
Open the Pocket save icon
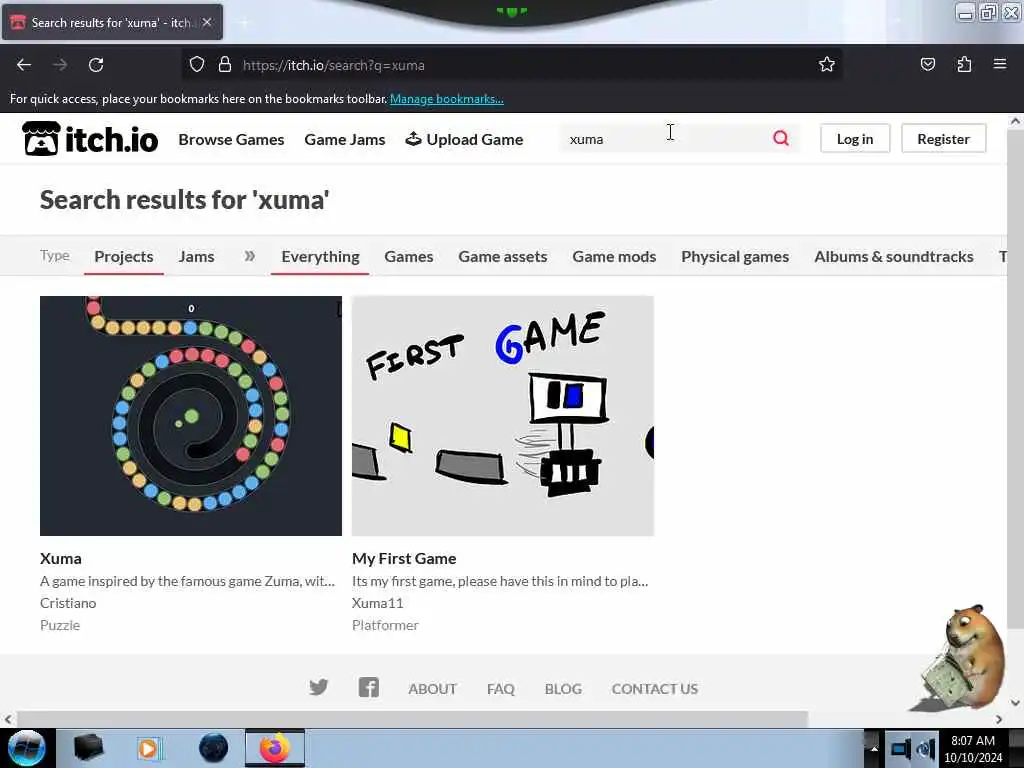927,64
